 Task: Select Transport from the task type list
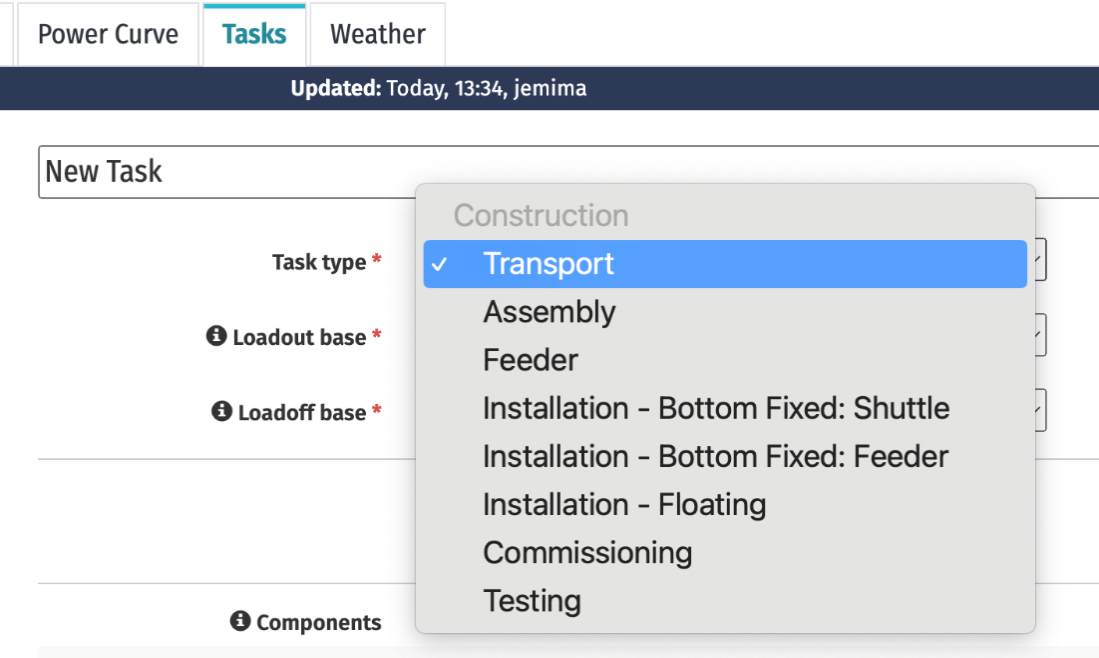coord(725,264)
